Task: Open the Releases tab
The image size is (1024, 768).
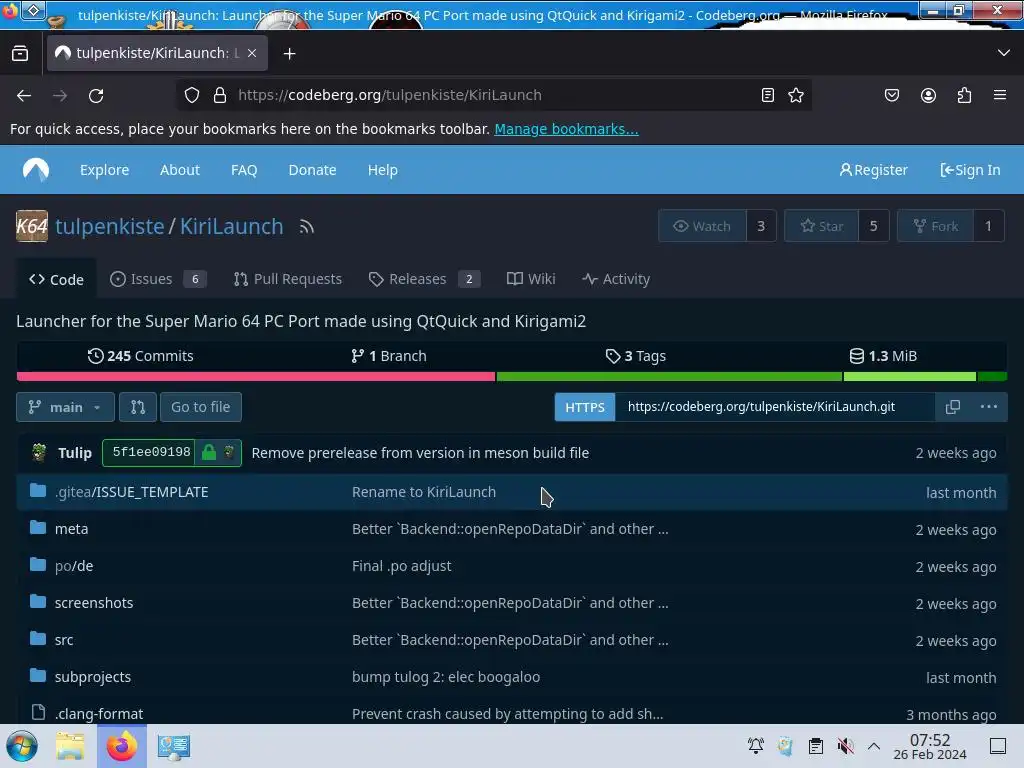Action: pos(424,280)
